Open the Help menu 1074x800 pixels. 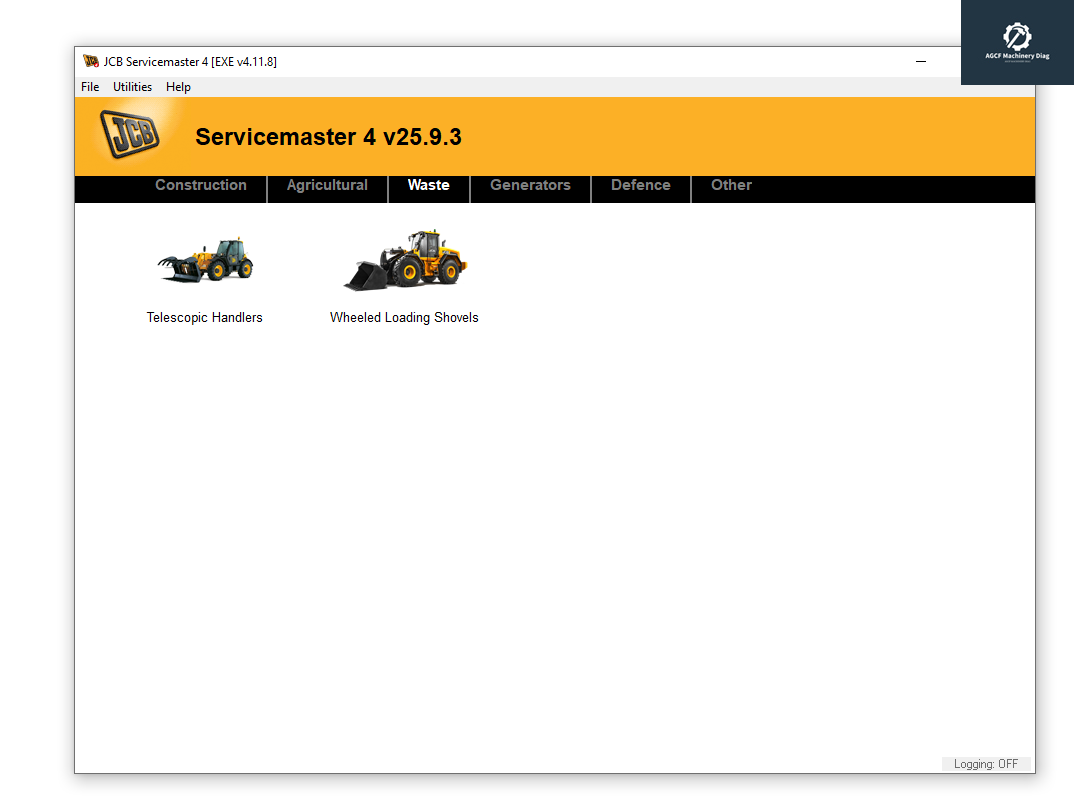point(178,87)
